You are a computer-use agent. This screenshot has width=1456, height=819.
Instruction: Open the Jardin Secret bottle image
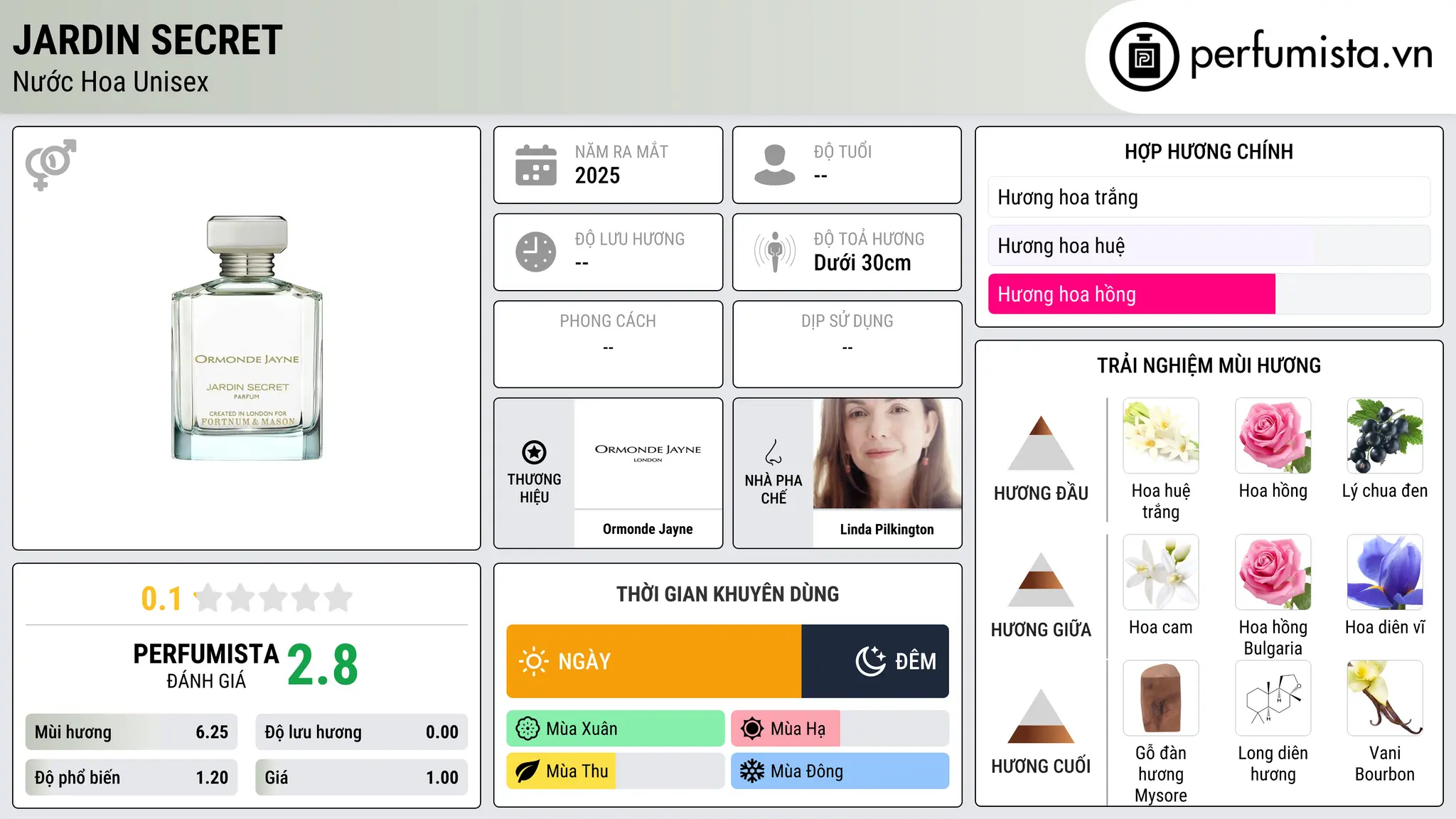(x=247, y=338)
